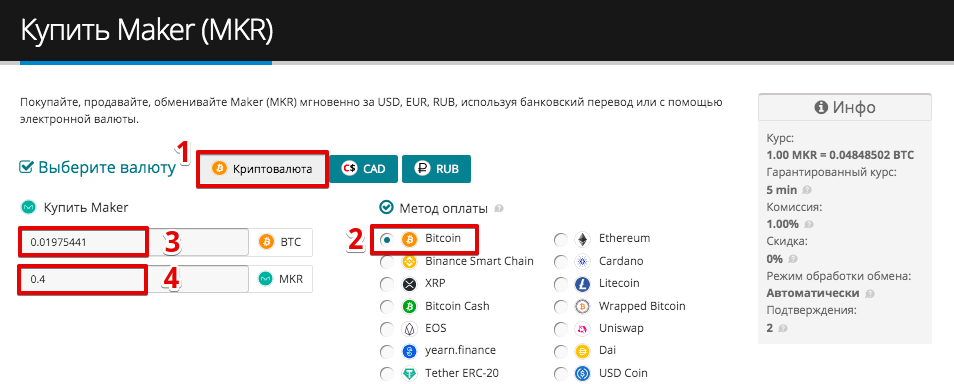Select the Ethereum payment radio button

(560, 240)
